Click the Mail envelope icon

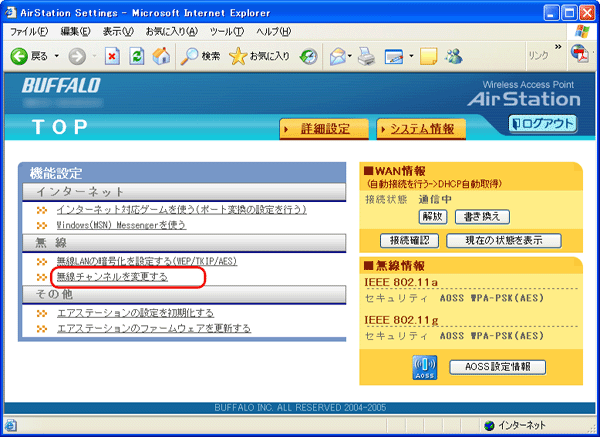click(338, 56)
